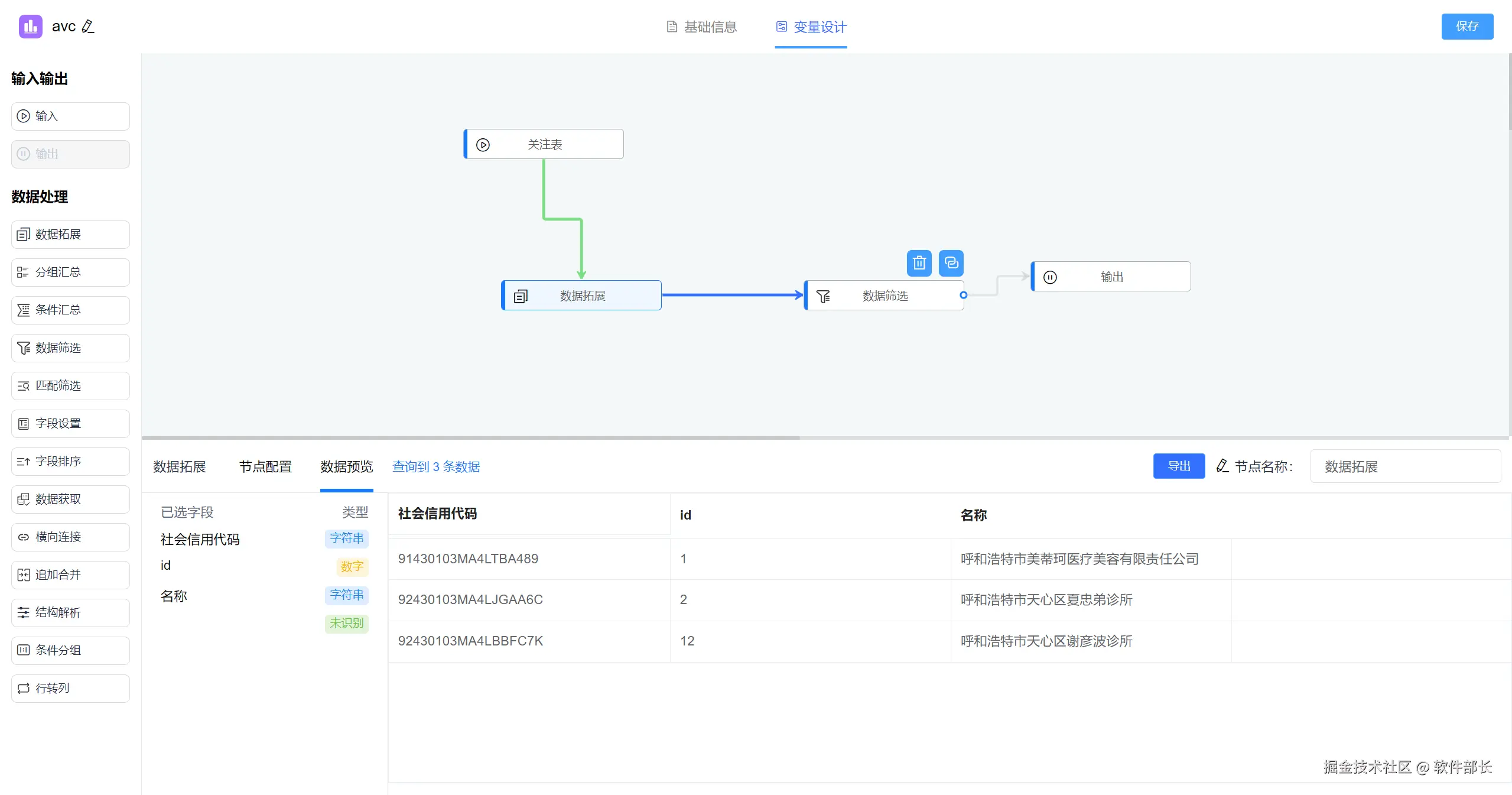This screenshot has width=1512, height=795.
Task: Select 分组汇总 item in sidebar
Action: (x=70, y=272)
